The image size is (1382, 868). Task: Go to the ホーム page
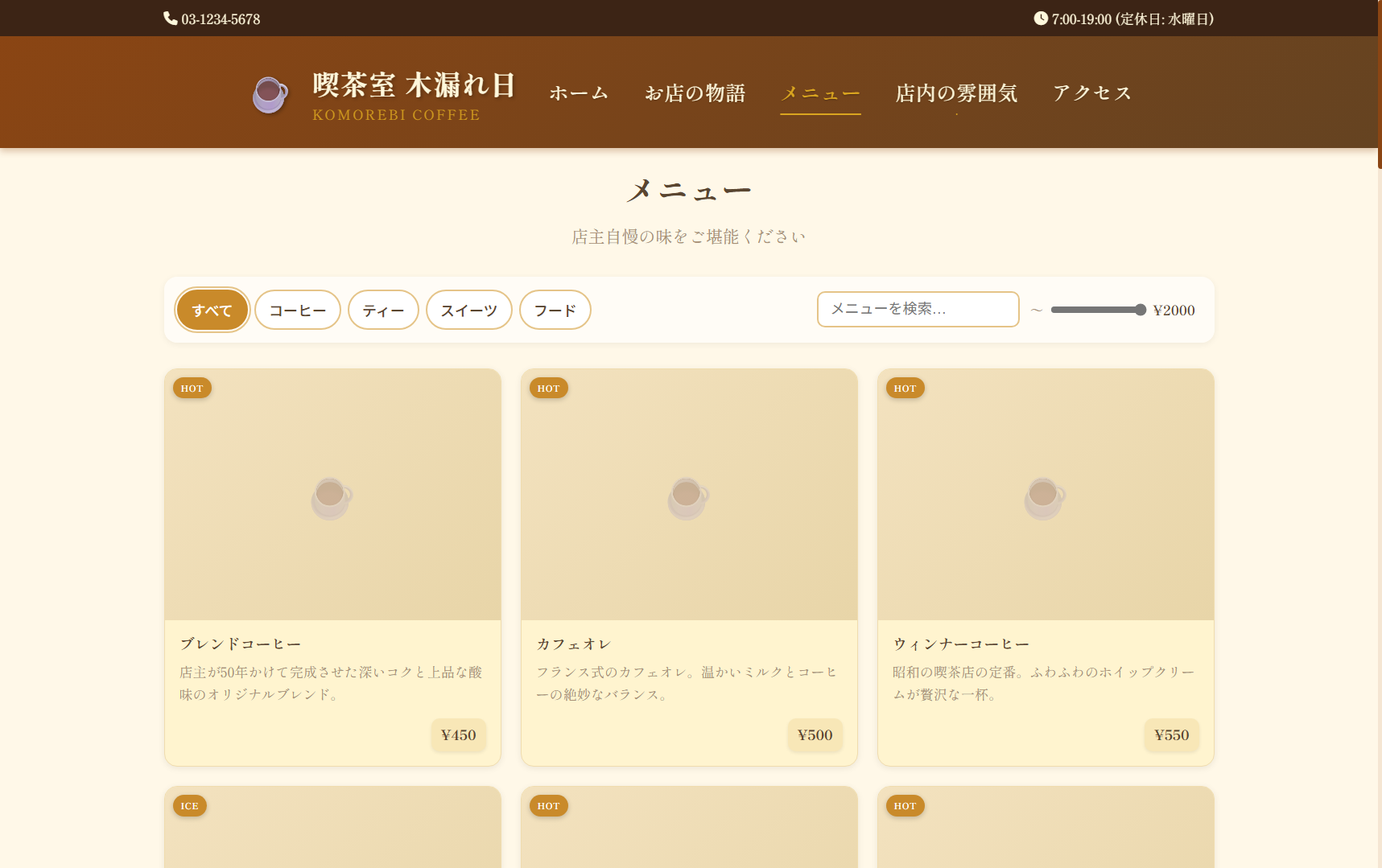[x=579, y=93]
